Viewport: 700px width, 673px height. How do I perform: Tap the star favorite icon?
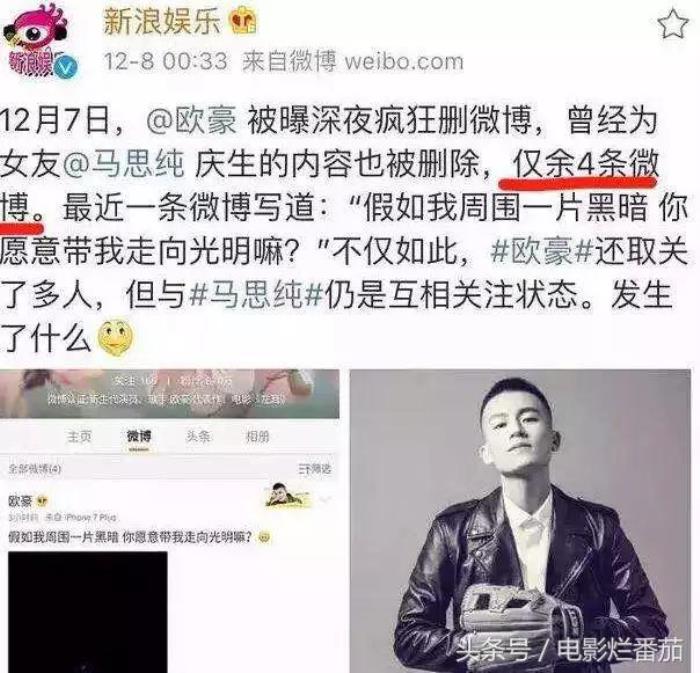point(673,24)
